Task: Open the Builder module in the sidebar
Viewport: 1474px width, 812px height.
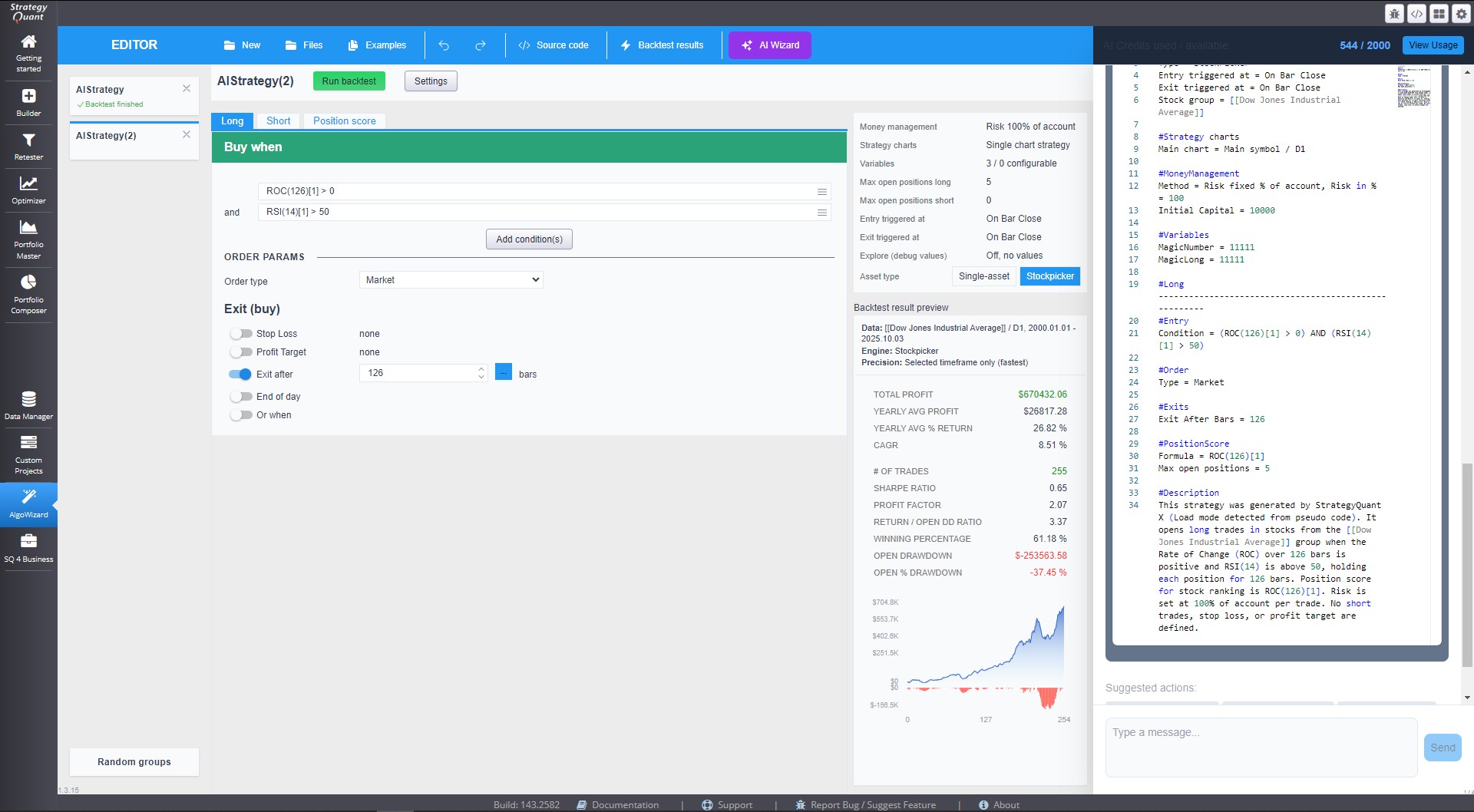Action: tap(28, 101)
